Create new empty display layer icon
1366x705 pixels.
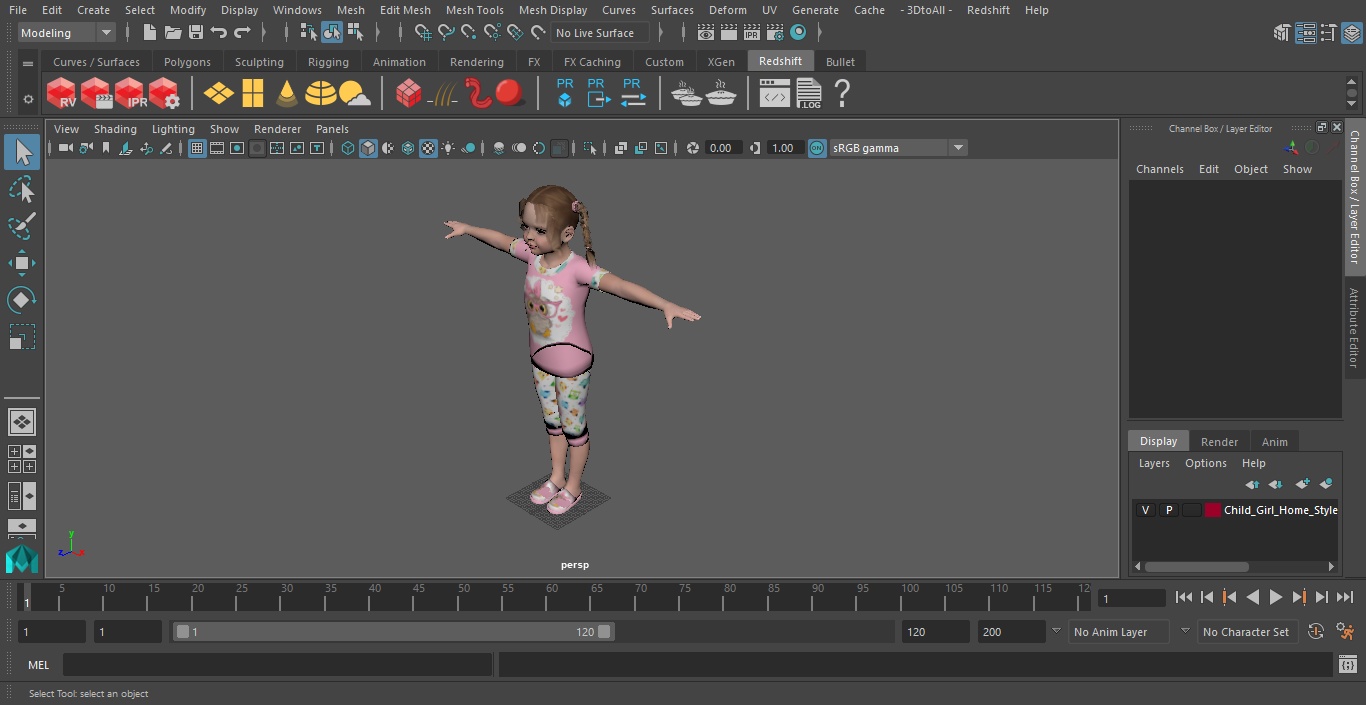[1302, 484]
